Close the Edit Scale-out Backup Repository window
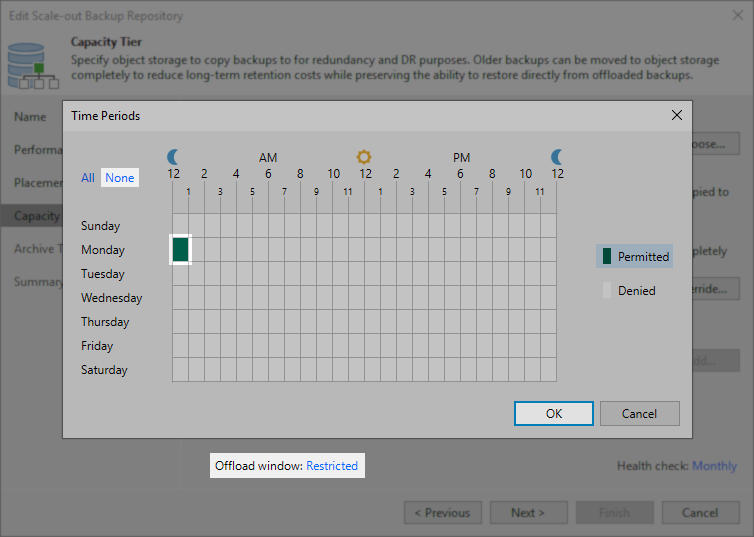This screenshot has height=537, width=754. tap(738, 15)
